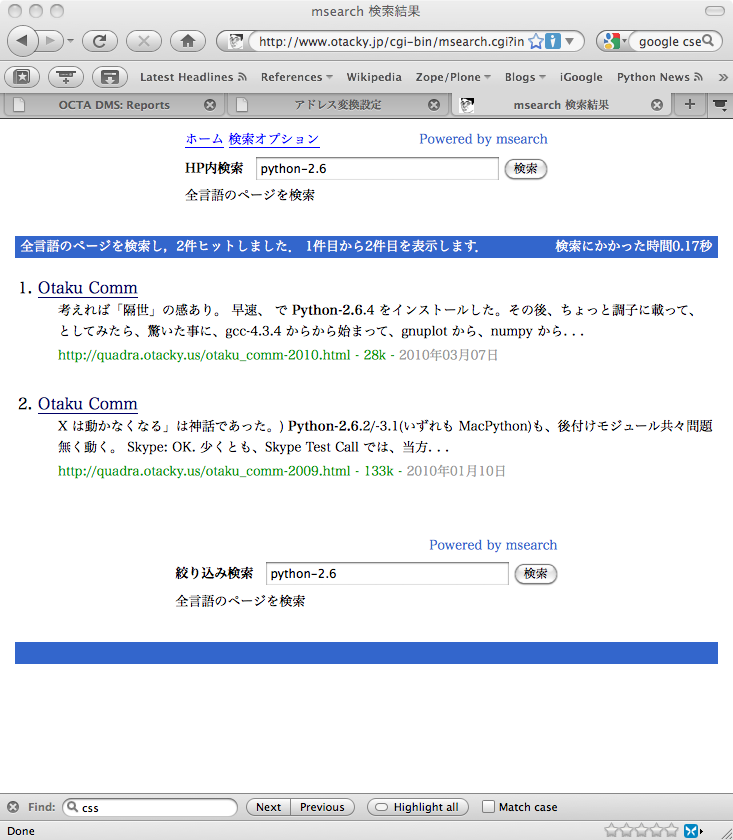This screenshot has width=733, height=840.
Task: Enable the Match case checkbox
Action: point(488,807)
